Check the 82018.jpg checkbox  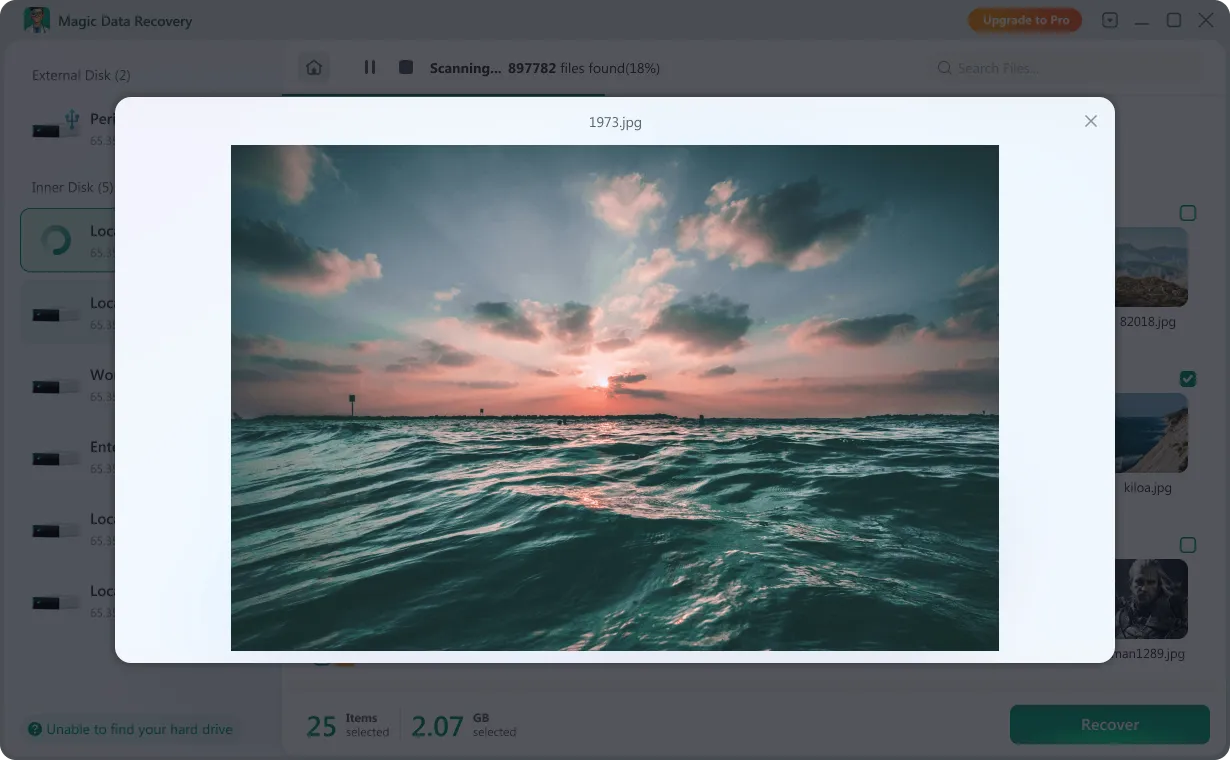pos(1187,213)
